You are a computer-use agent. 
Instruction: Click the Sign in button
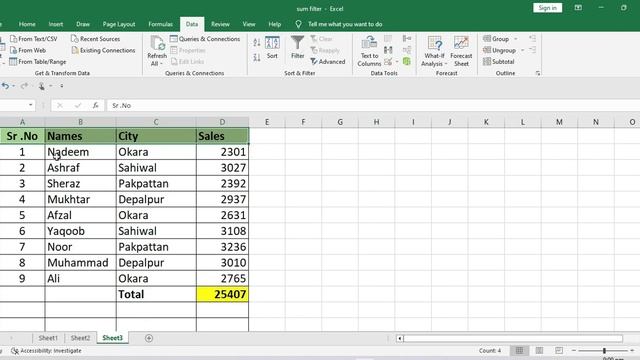(x=547, y=8)
